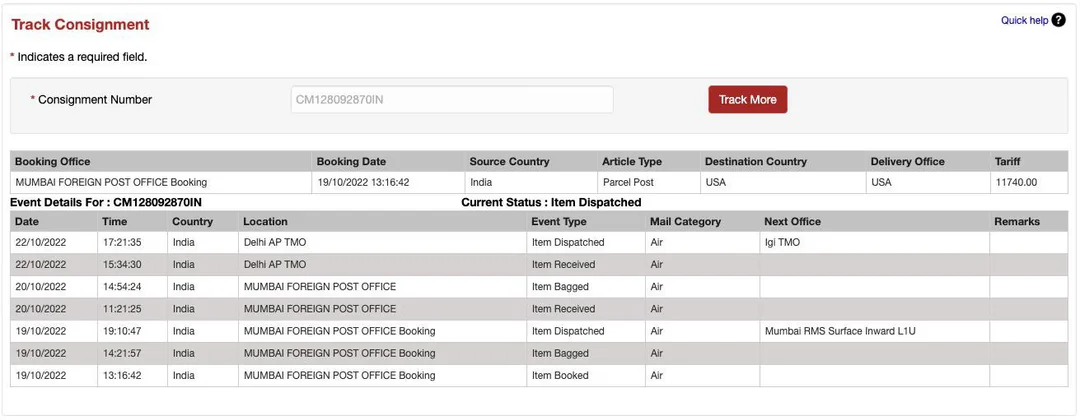Select the Remarks column header

tap(1017, 221)
